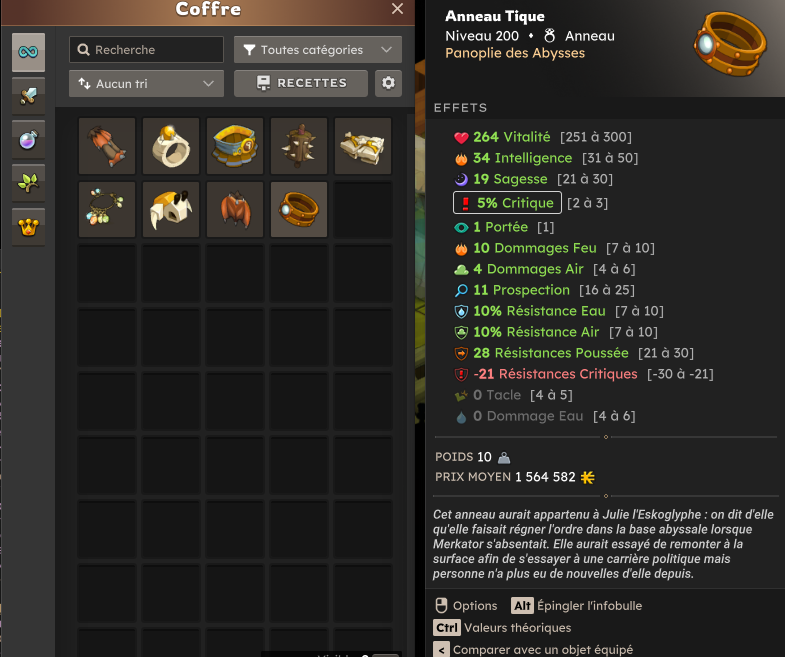The height and width of the screenshot is (657, 785).
Task: Select the gemstone amulet necklace item
Action: (x=107, y=209)
